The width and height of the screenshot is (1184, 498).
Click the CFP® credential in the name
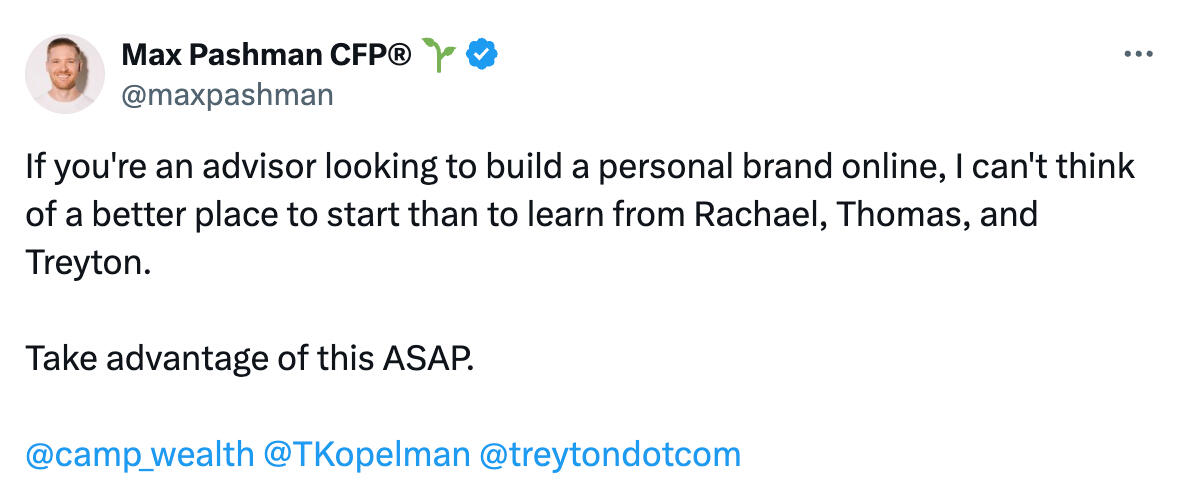[374, 56]
